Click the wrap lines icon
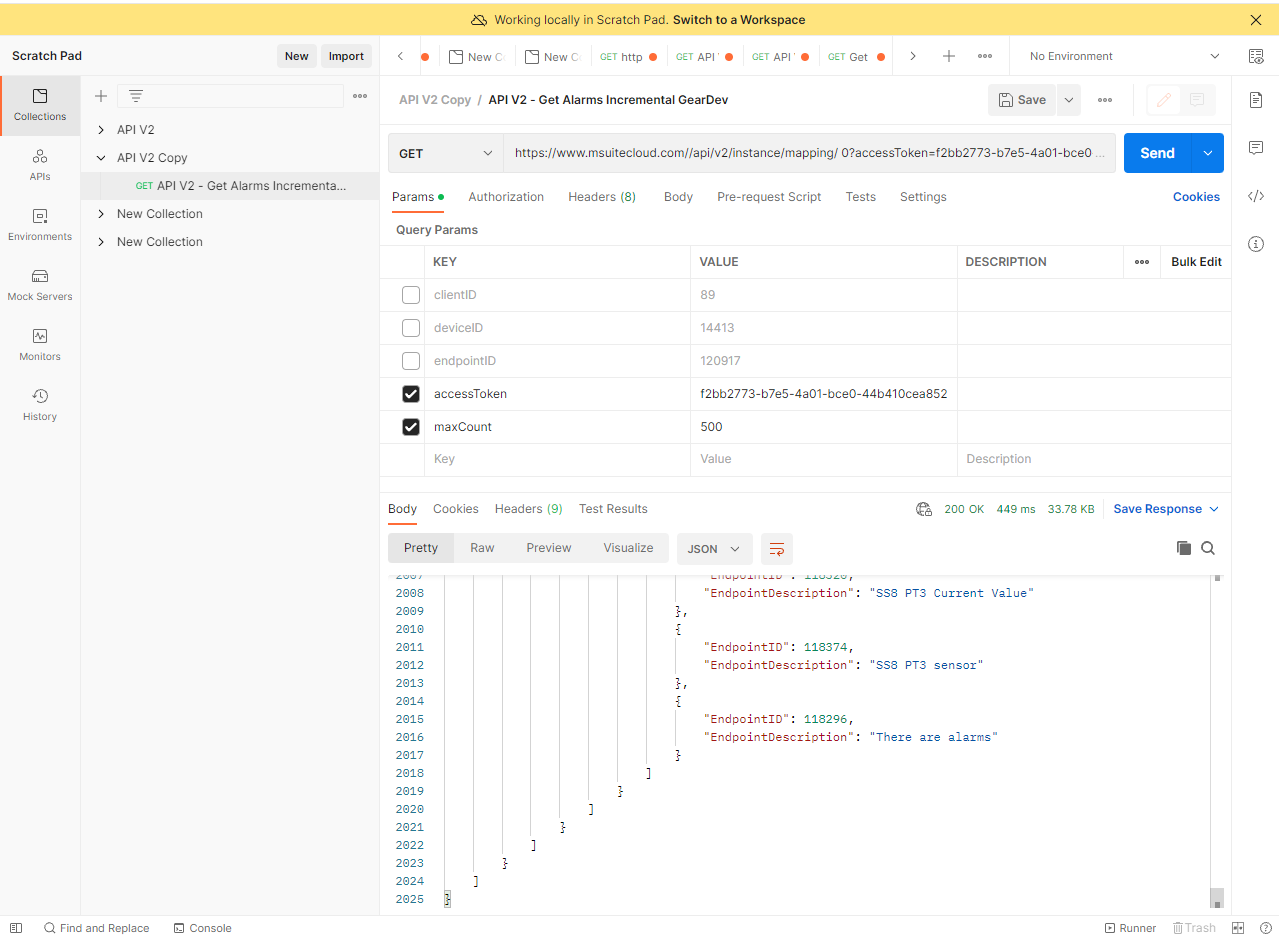 click(x=777, y=549)
